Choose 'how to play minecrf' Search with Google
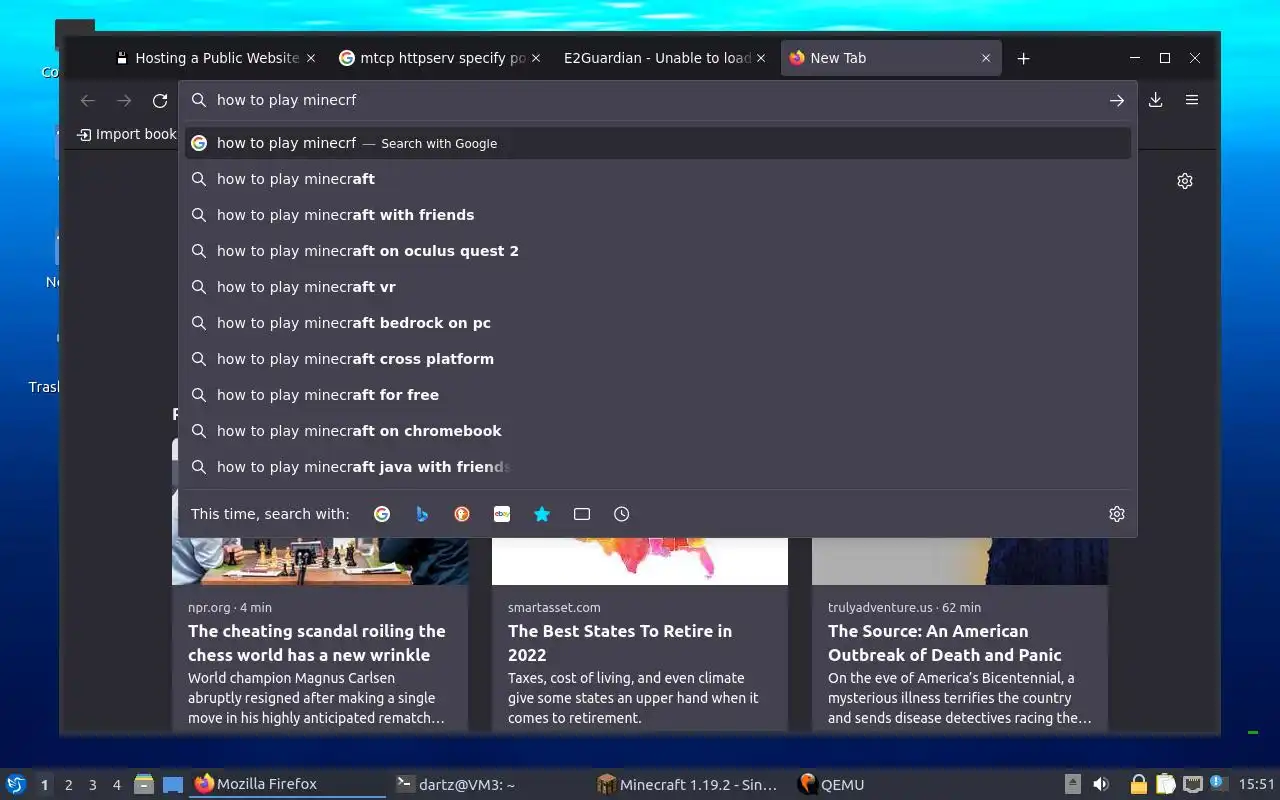This screenshot has width=1280, height=800. point(658,143)
